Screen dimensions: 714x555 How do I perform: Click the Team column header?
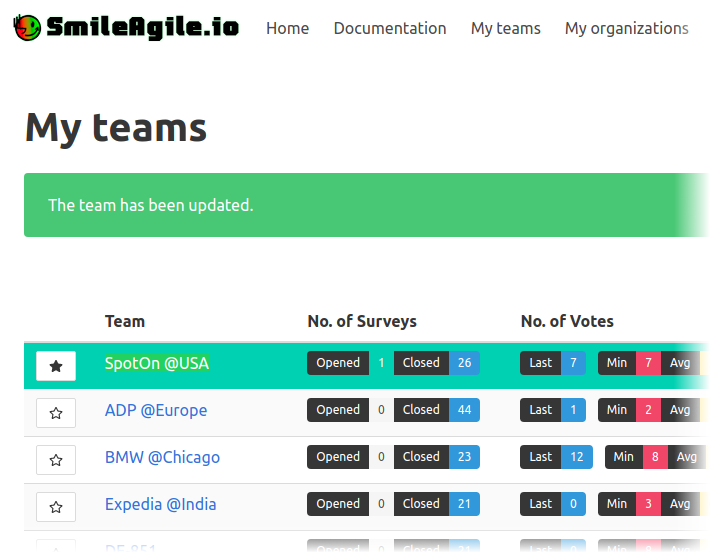click(125, 321)
